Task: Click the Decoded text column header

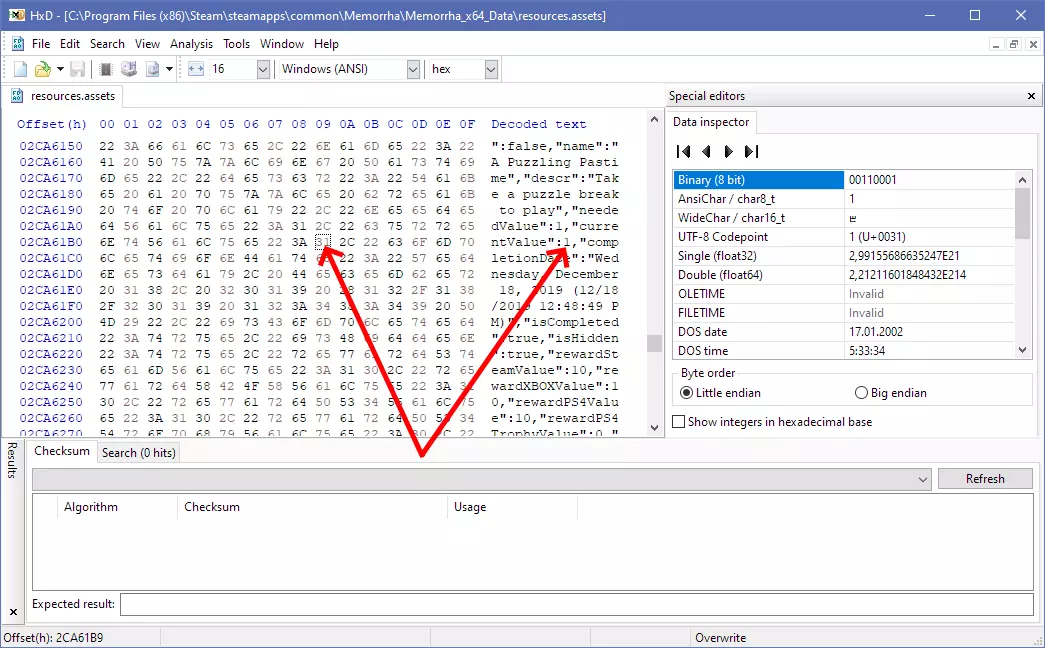Action: coord(538,124)
